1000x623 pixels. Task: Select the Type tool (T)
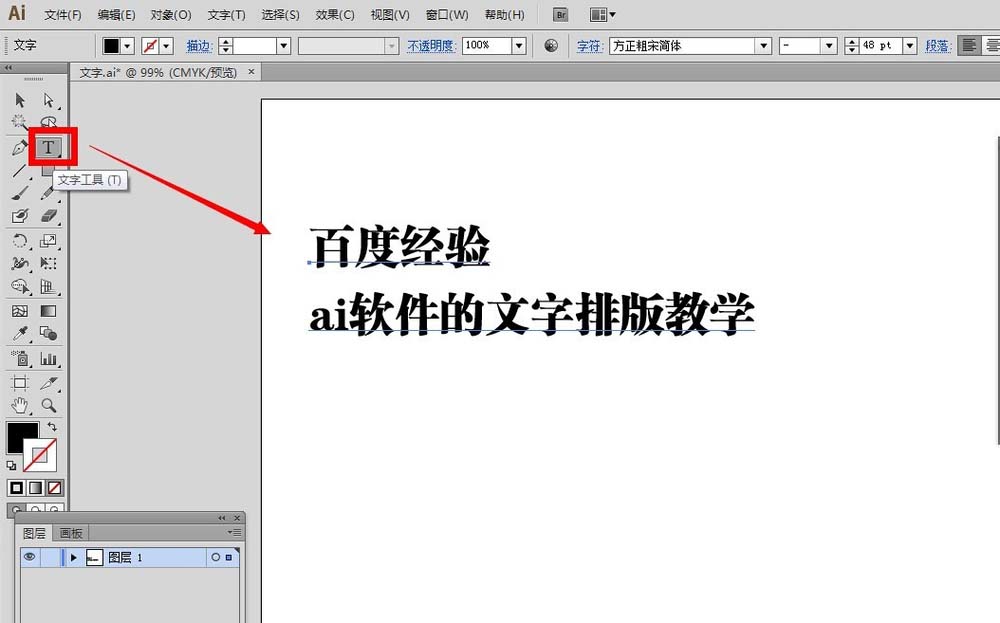[48, 147]
